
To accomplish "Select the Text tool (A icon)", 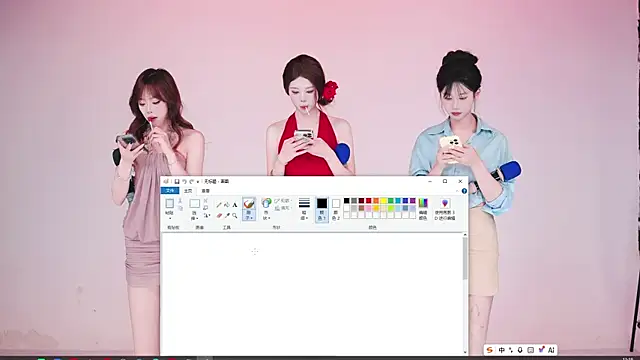I will pos(235,204).
